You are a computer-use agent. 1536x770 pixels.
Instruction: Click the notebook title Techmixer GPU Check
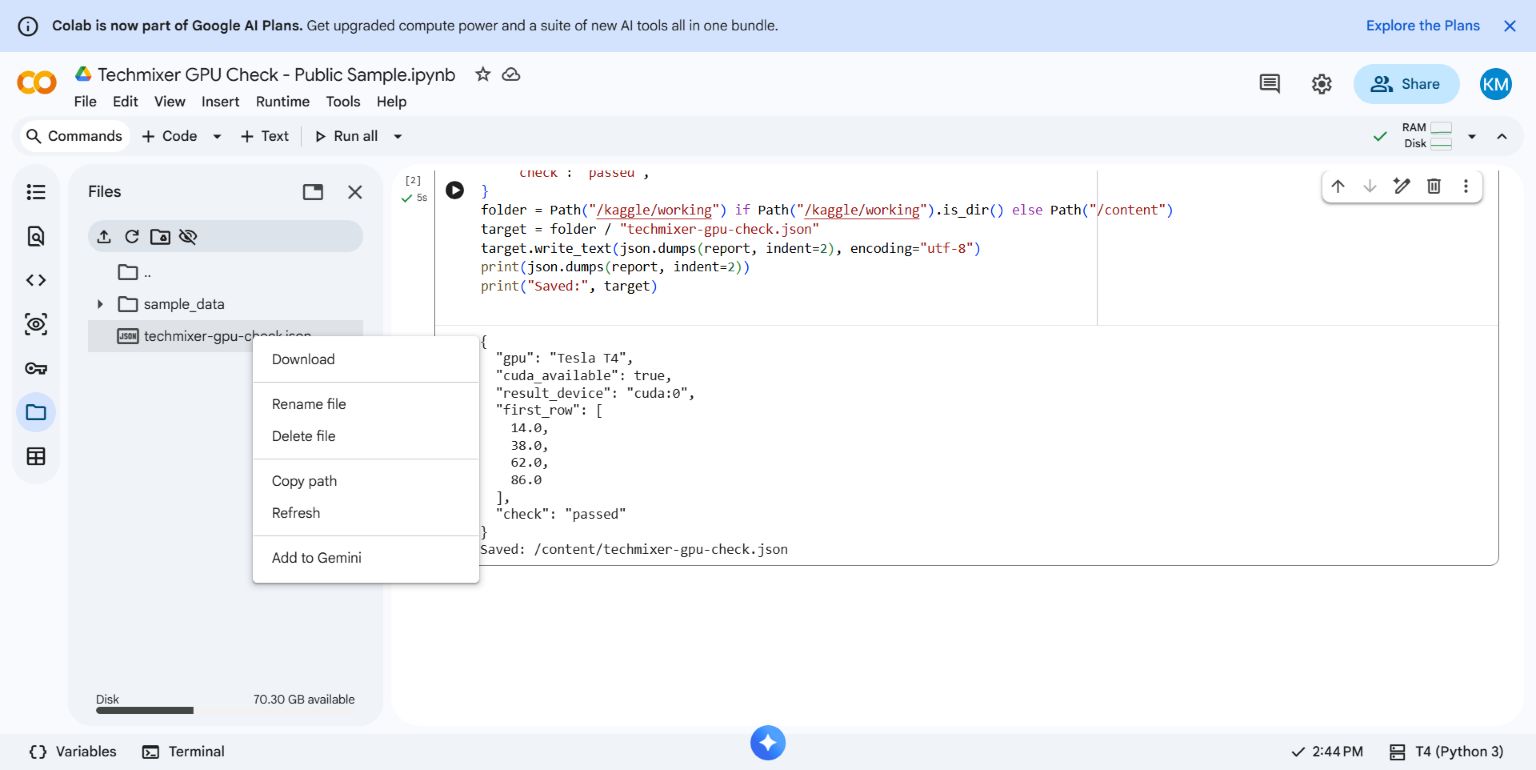click(x=276, y=75)
